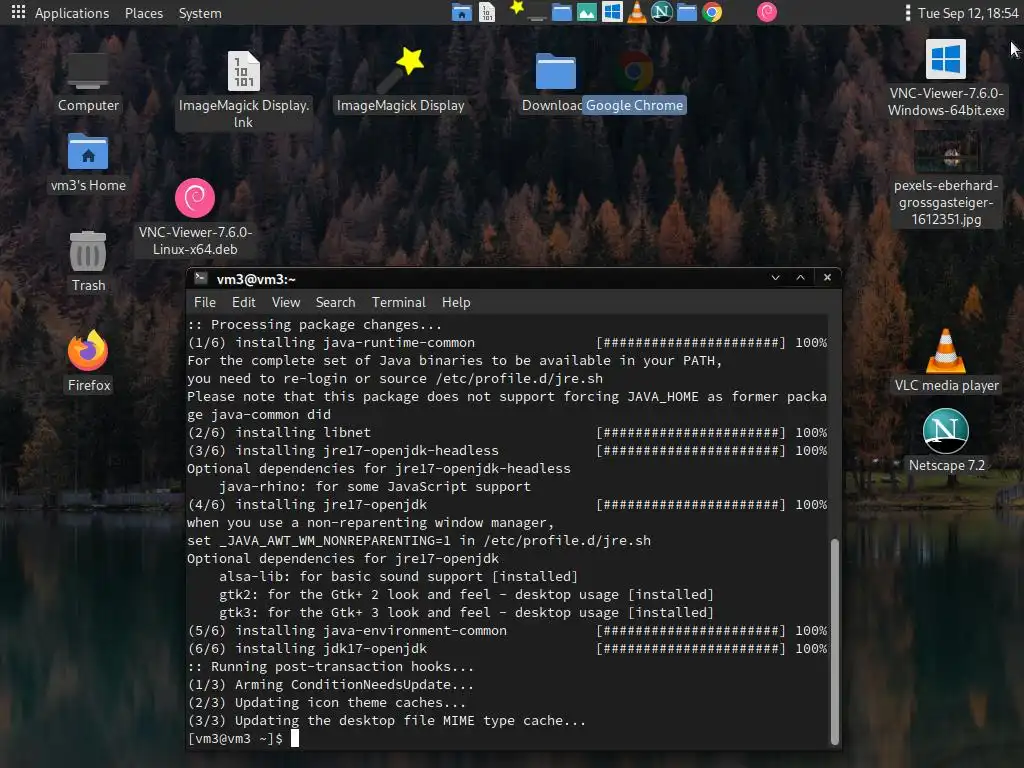1024x768 pixels.
Task: Click the binary file launcher in top panel
Action: coord(487,12)
